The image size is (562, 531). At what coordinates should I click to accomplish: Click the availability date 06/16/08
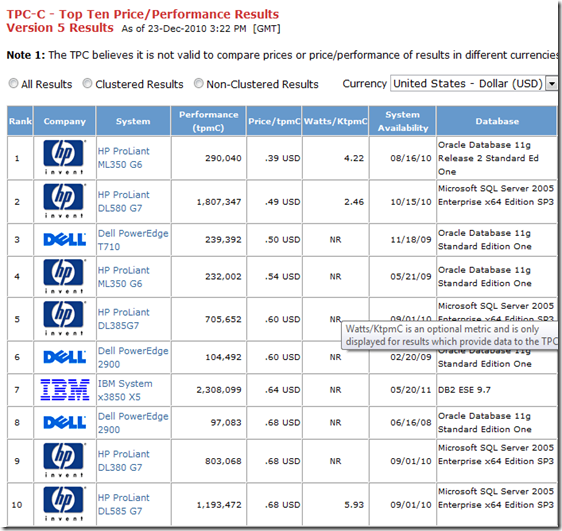point(411,423)
